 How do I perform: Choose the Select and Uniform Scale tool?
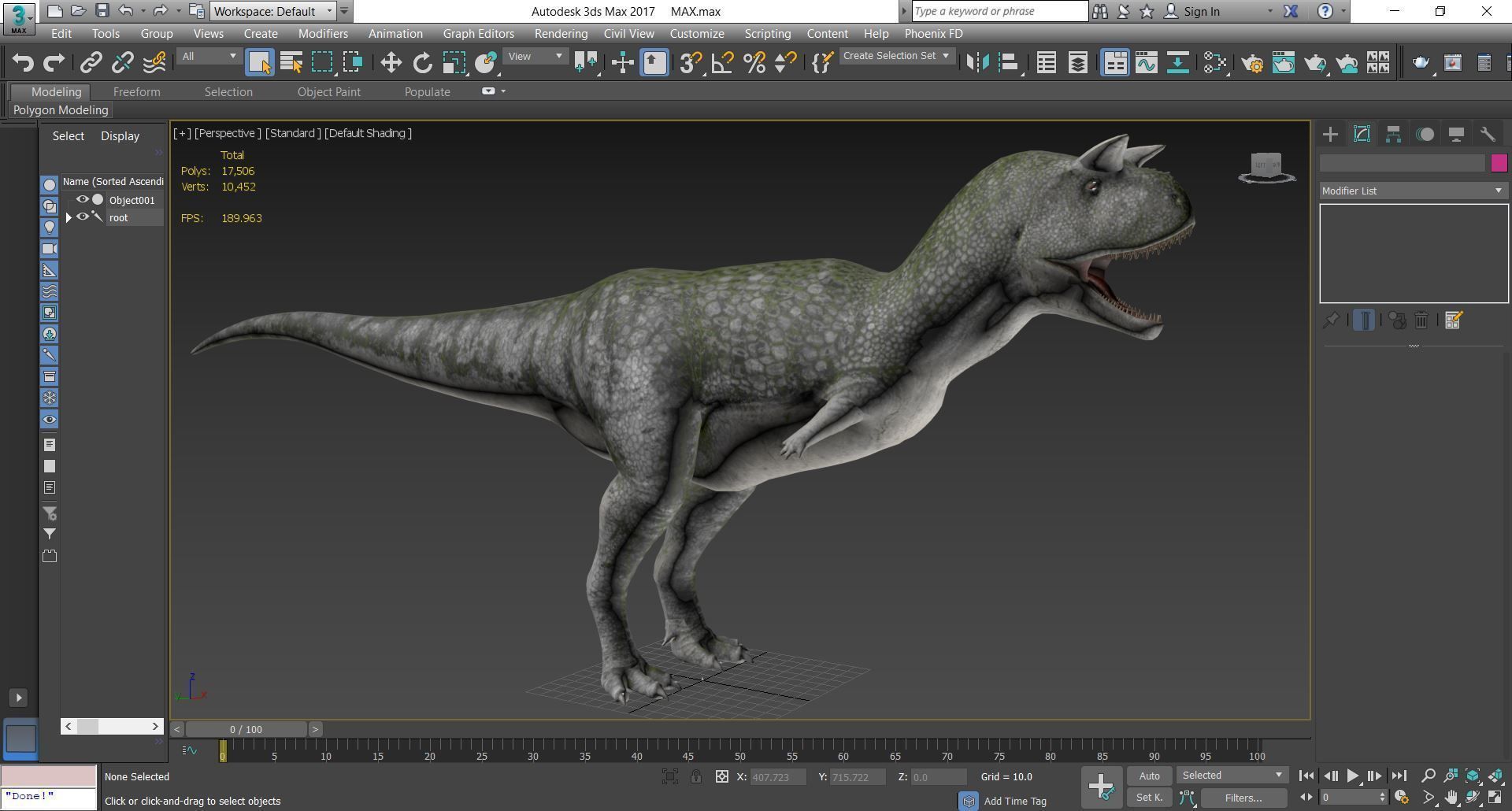point(454,62)
